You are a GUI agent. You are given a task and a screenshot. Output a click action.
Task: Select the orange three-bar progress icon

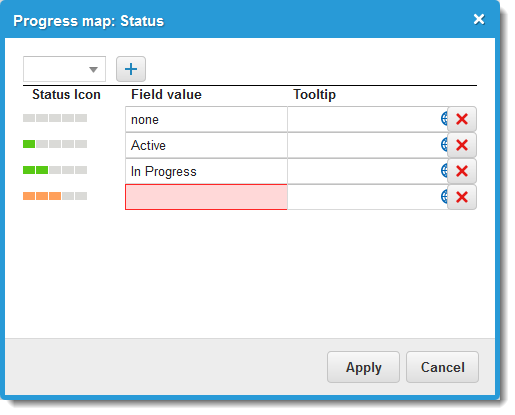click(x=55, y=196)
